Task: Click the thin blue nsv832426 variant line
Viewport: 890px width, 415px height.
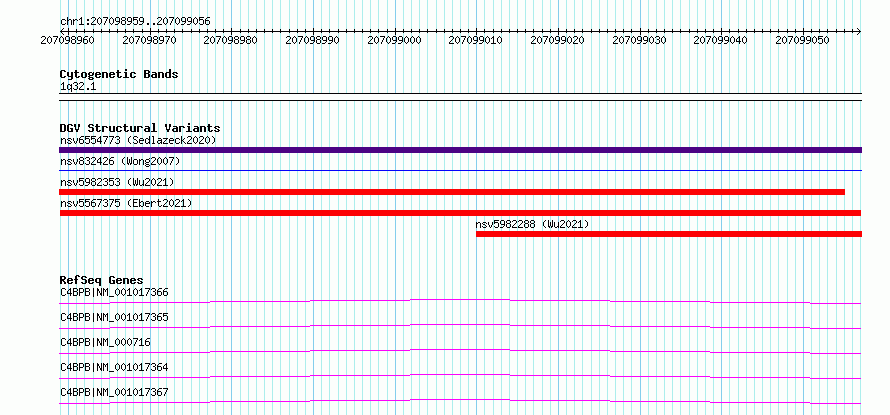Action: pos(460,170)
